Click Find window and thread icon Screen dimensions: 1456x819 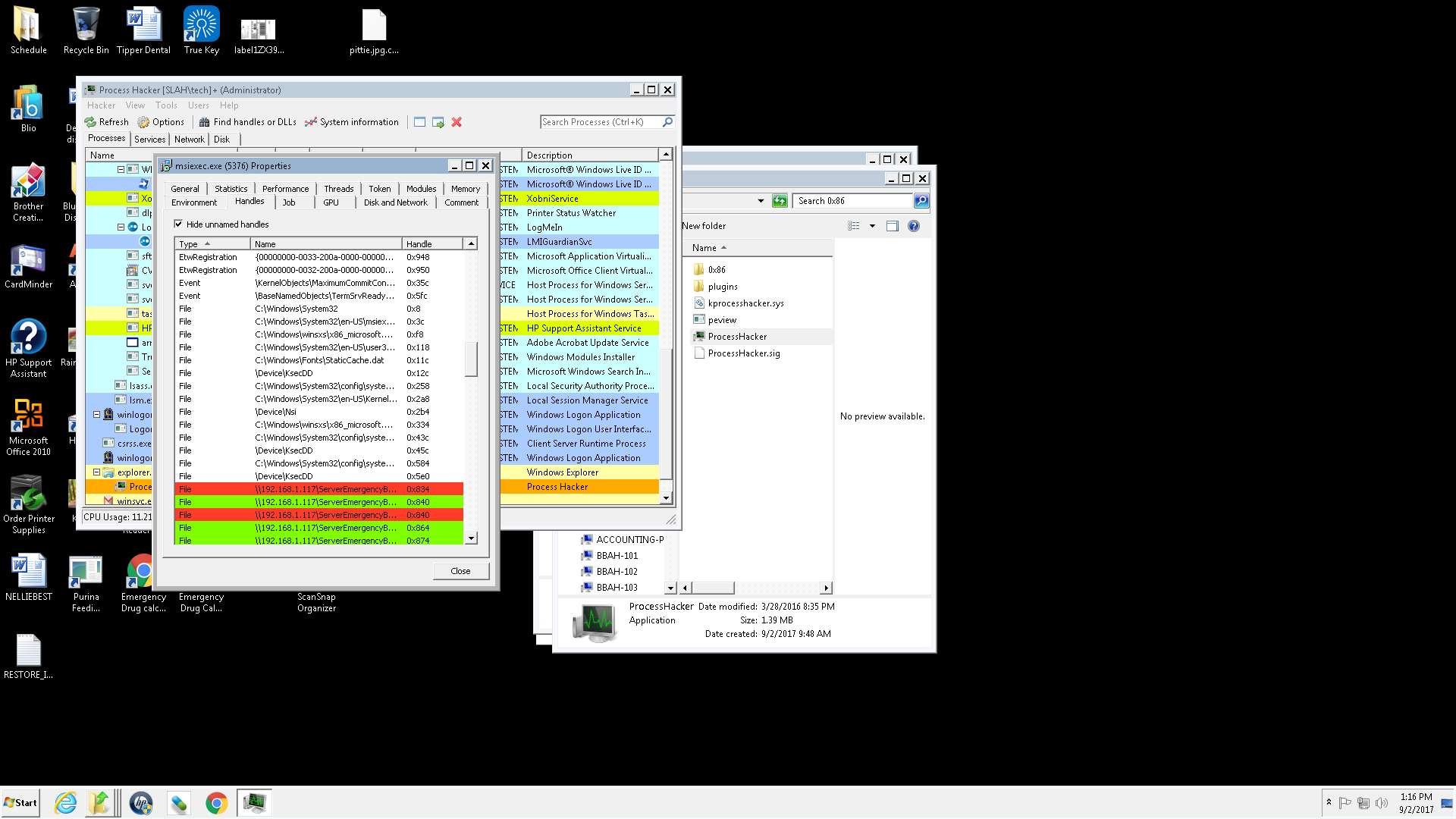(438, 122)
